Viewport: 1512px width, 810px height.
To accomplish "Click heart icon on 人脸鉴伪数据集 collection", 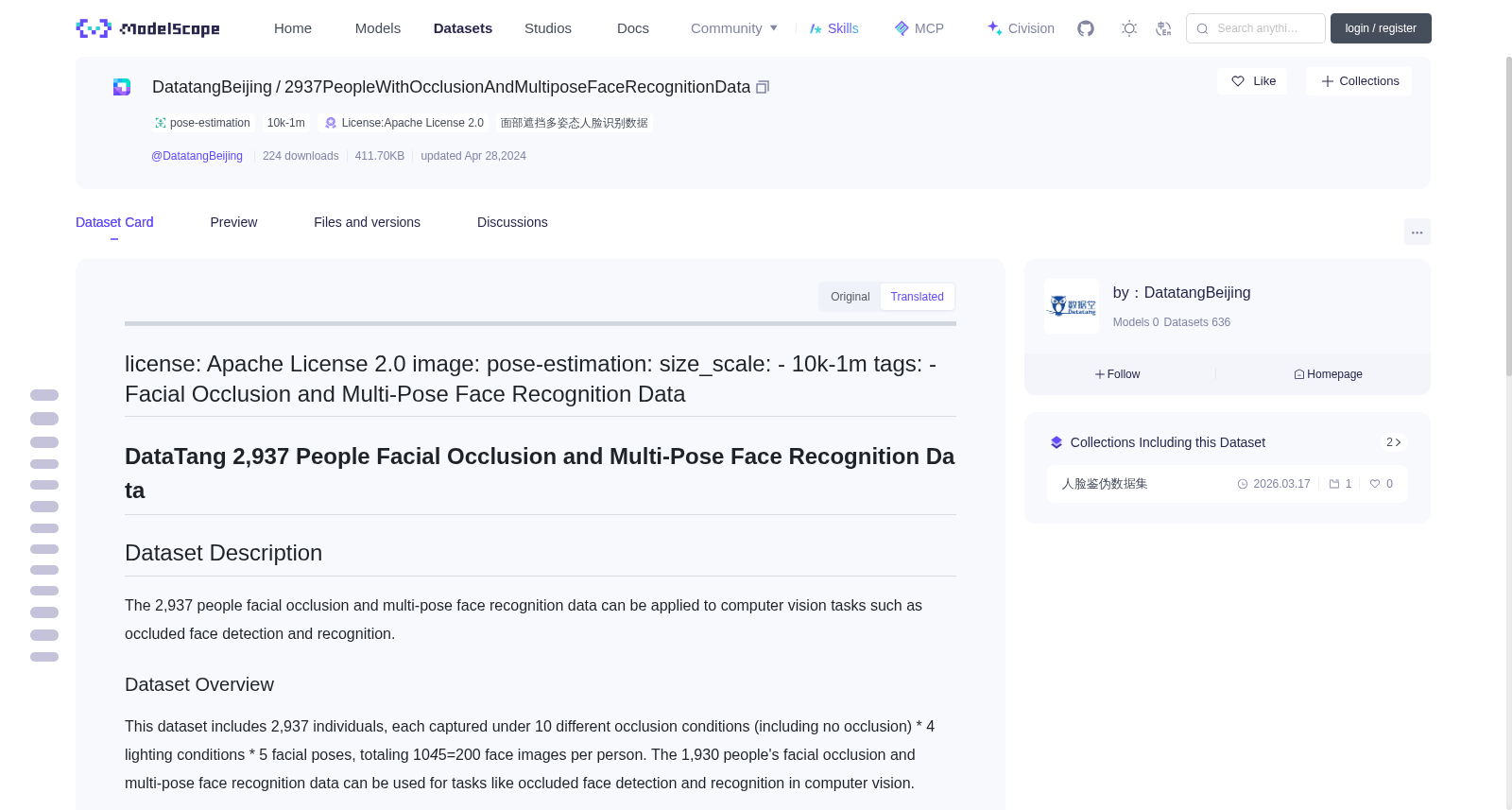I will (x=1375, y=484).
